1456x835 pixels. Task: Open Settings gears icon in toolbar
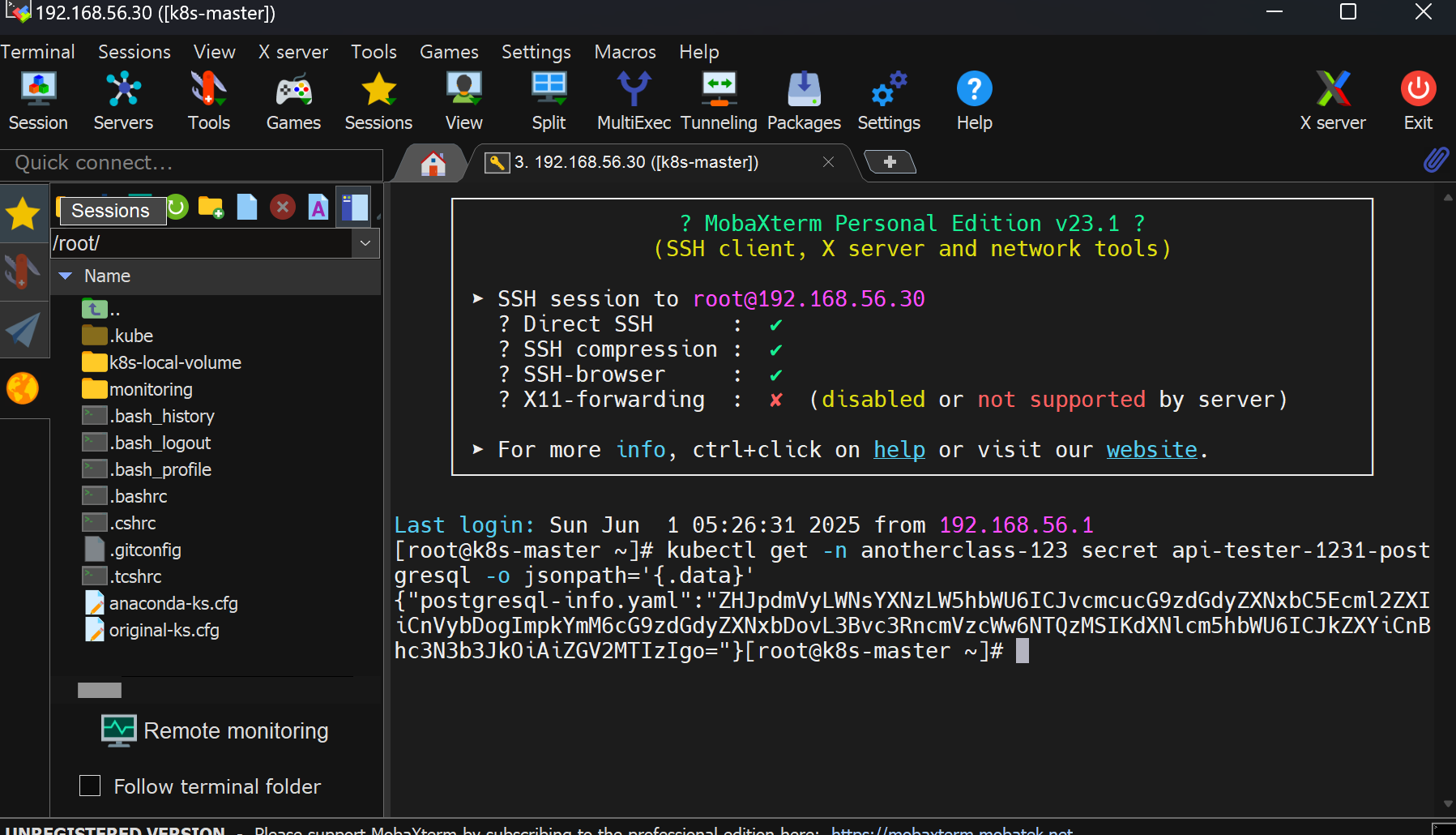(x=889, y=101)
